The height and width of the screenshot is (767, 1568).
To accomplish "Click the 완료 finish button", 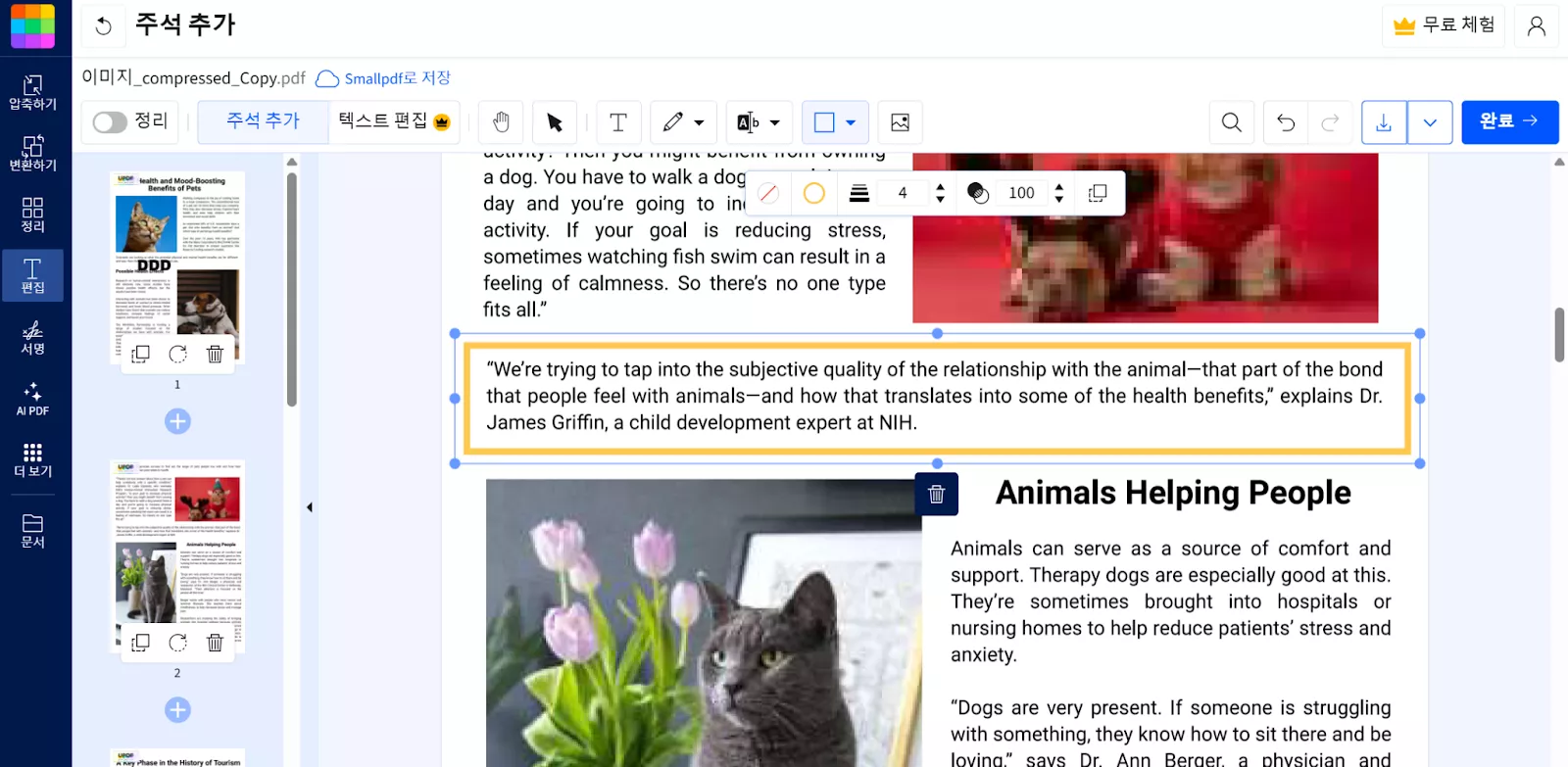I will coord(1509,121).
